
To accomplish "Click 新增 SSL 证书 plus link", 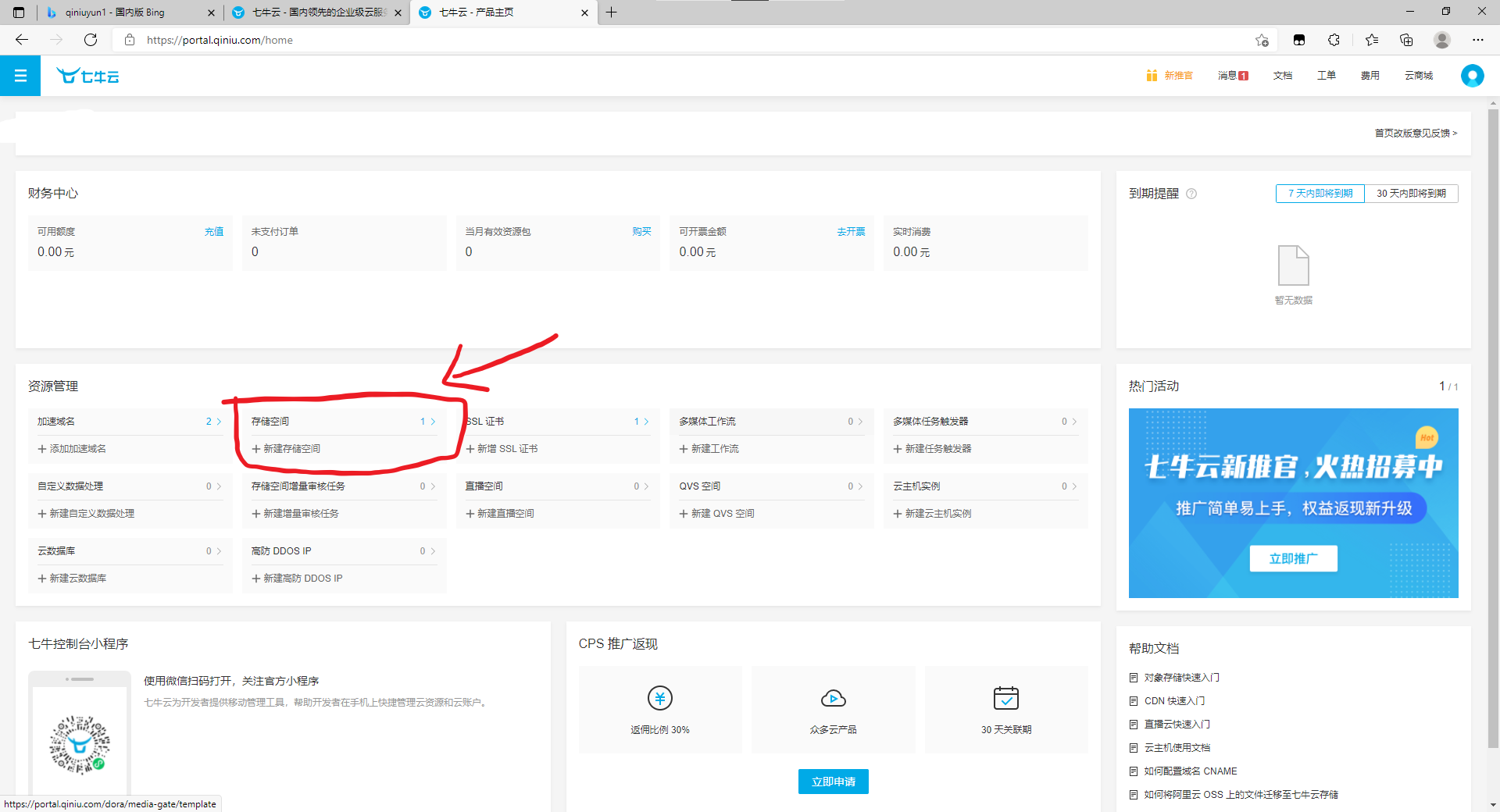I will pyautogui.click(x=502, y=449).
